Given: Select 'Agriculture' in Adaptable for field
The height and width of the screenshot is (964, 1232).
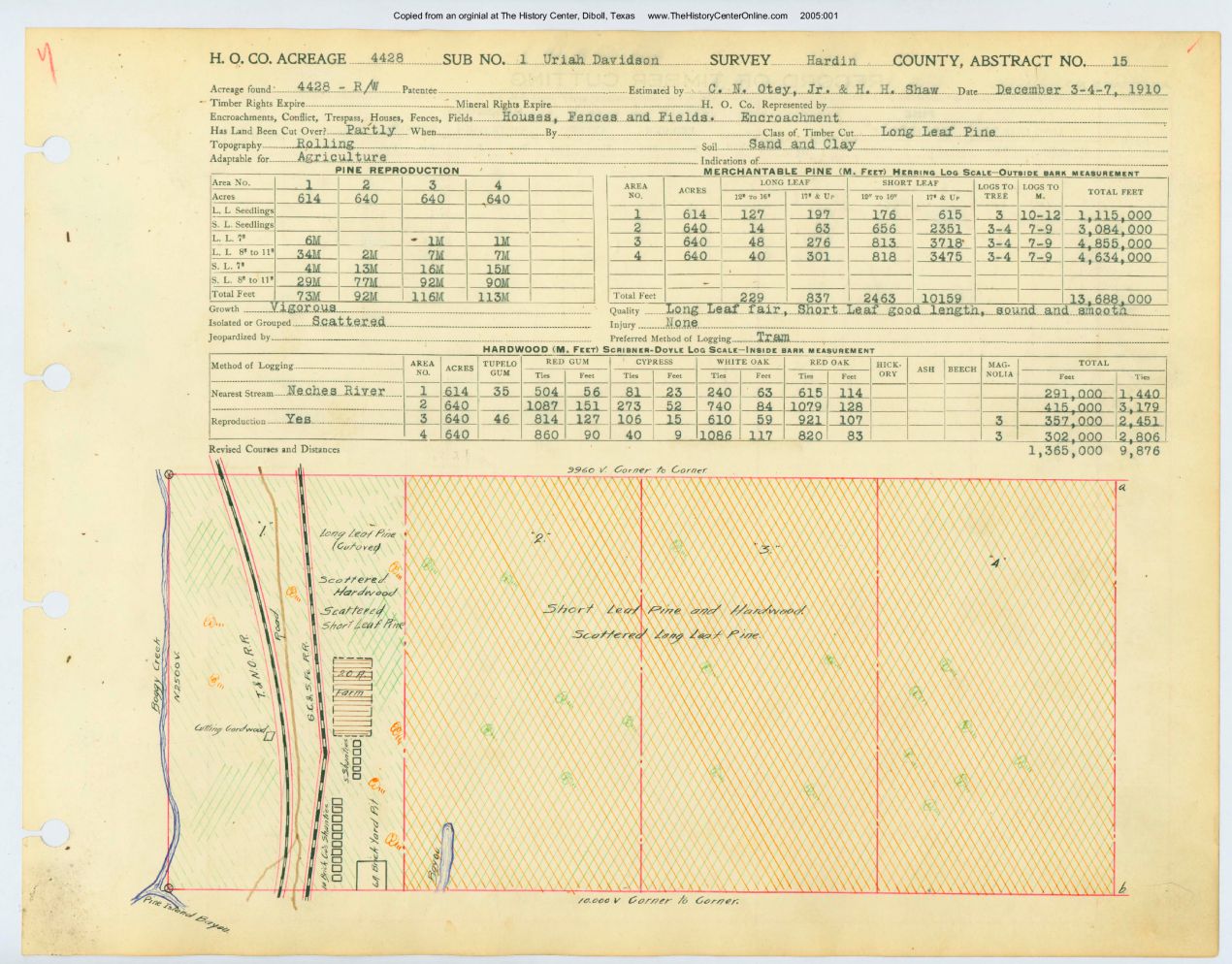Looking at the screenshot, I should click(341, 157).
